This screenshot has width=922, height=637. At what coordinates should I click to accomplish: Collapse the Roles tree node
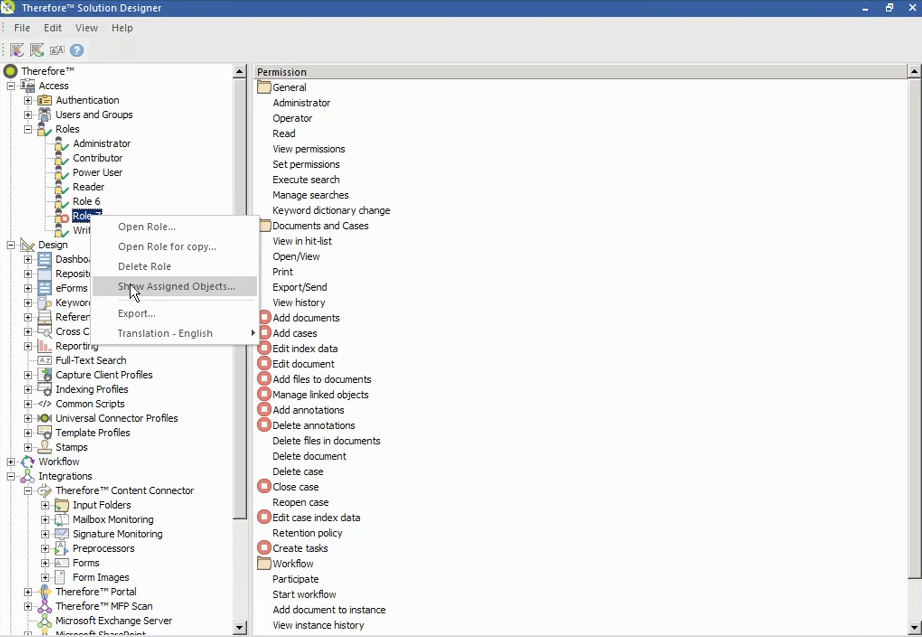[29, 129]
